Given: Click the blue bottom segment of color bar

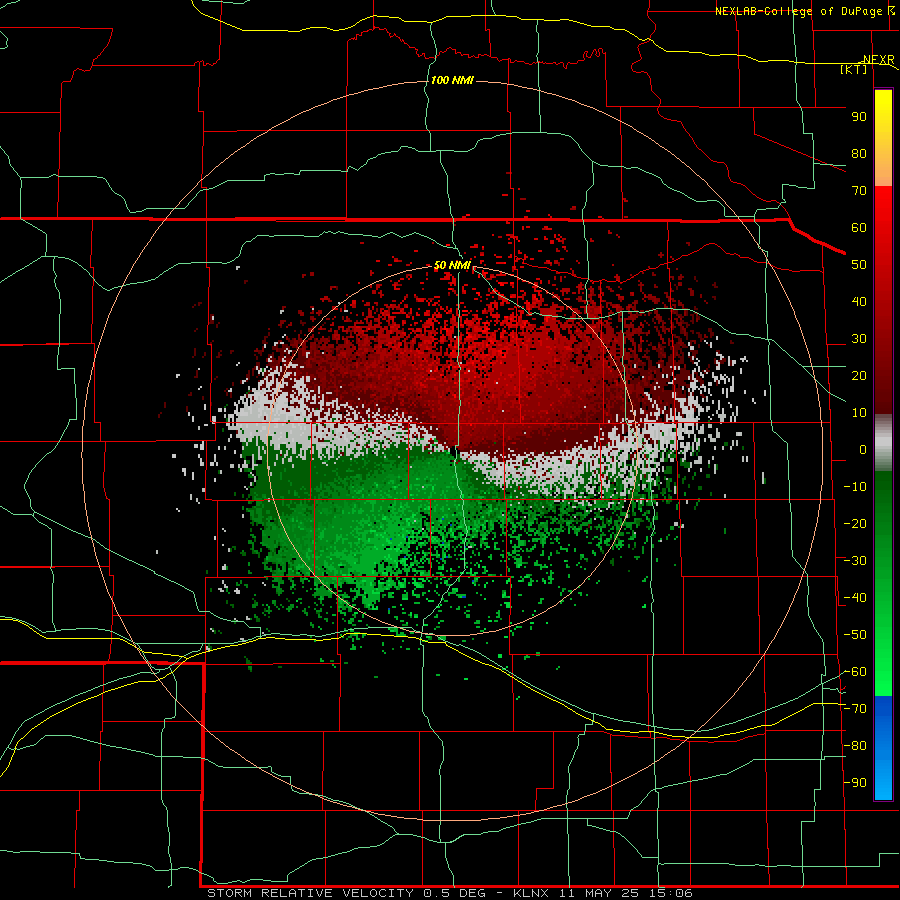Looking at the screenshot, I should 883,746.
